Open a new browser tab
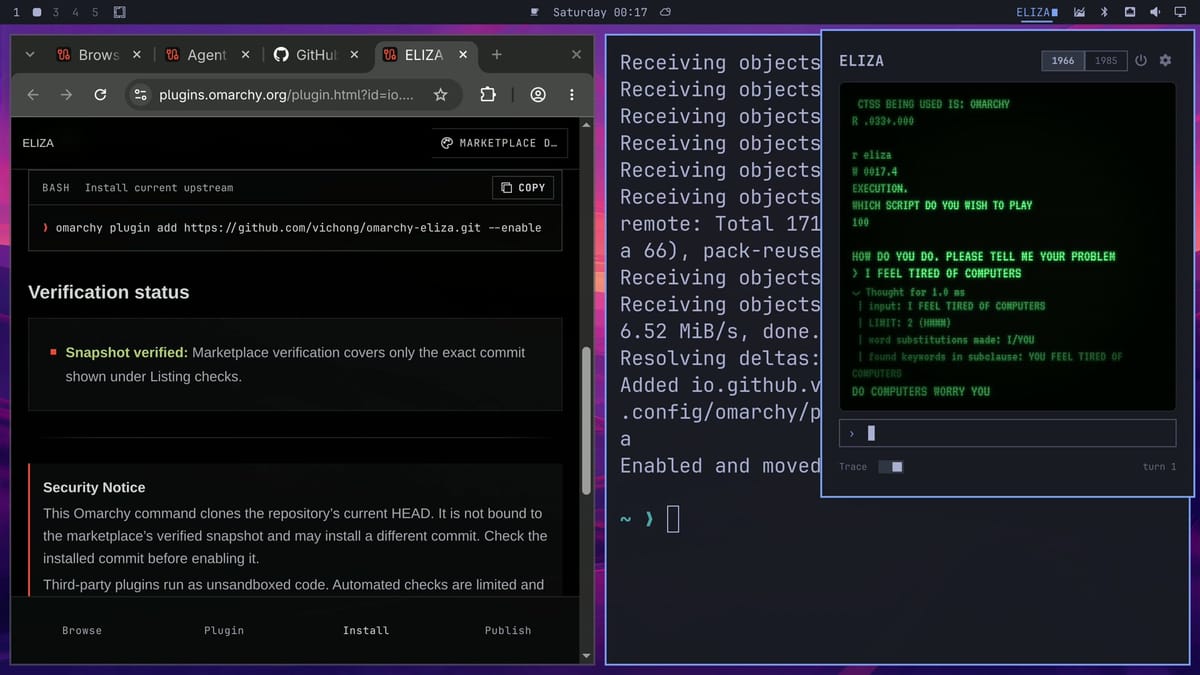This screenshot has height=675, width=1200. coord(497,55)
